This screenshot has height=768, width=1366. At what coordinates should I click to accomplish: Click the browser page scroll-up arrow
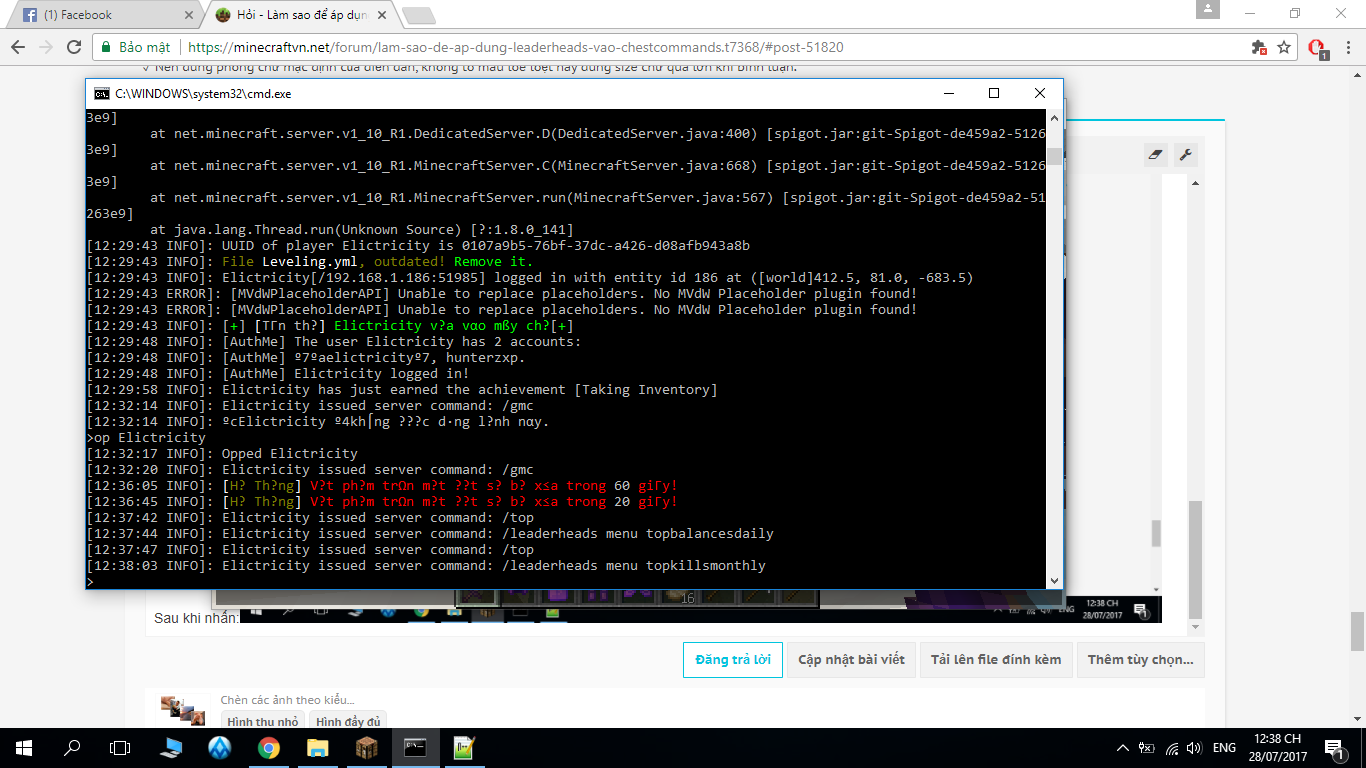1357,74
